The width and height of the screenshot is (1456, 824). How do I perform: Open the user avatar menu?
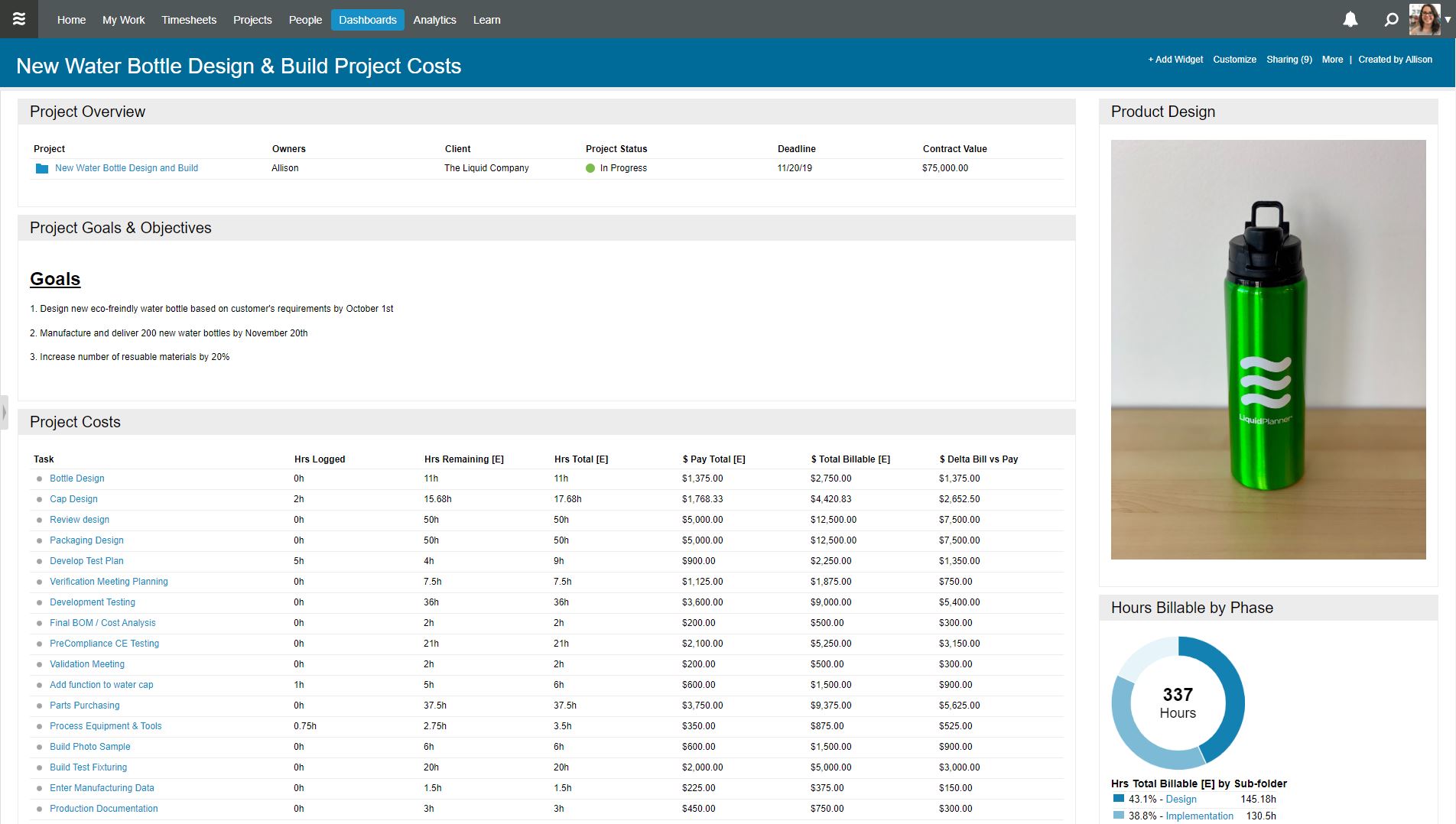[1425, 20]
